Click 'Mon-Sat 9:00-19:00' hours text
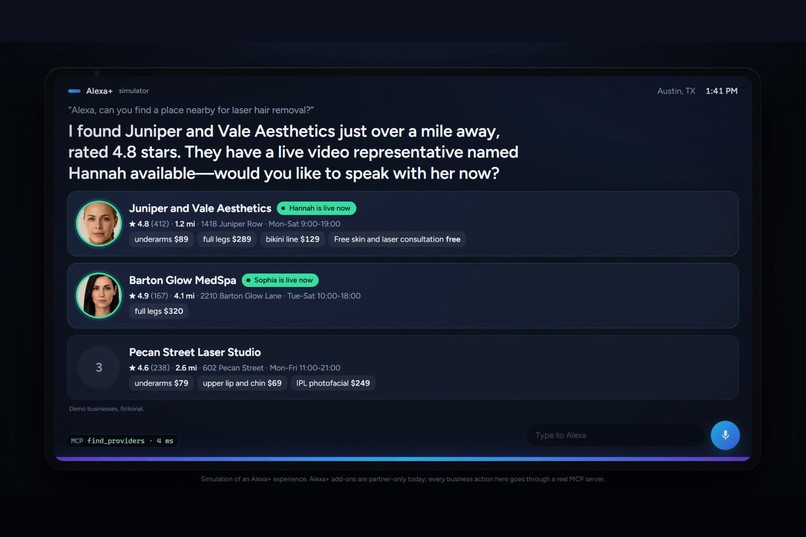This screenshot has height=537, width=806. click(304, 224)
